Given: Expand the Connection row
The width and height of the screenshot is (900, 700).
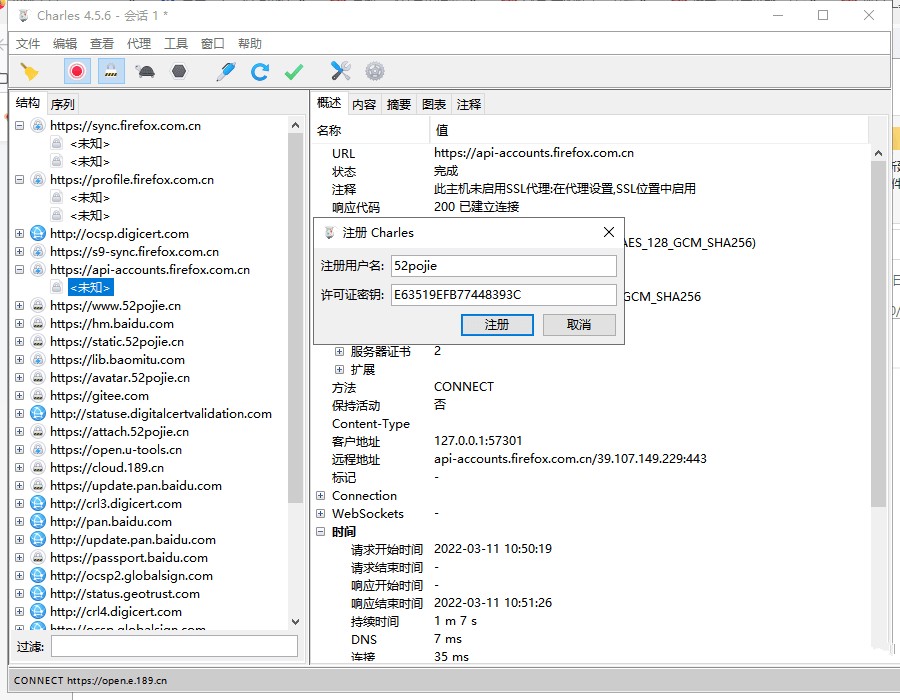Looking at the screenshot, I should [x=321, y=495].
